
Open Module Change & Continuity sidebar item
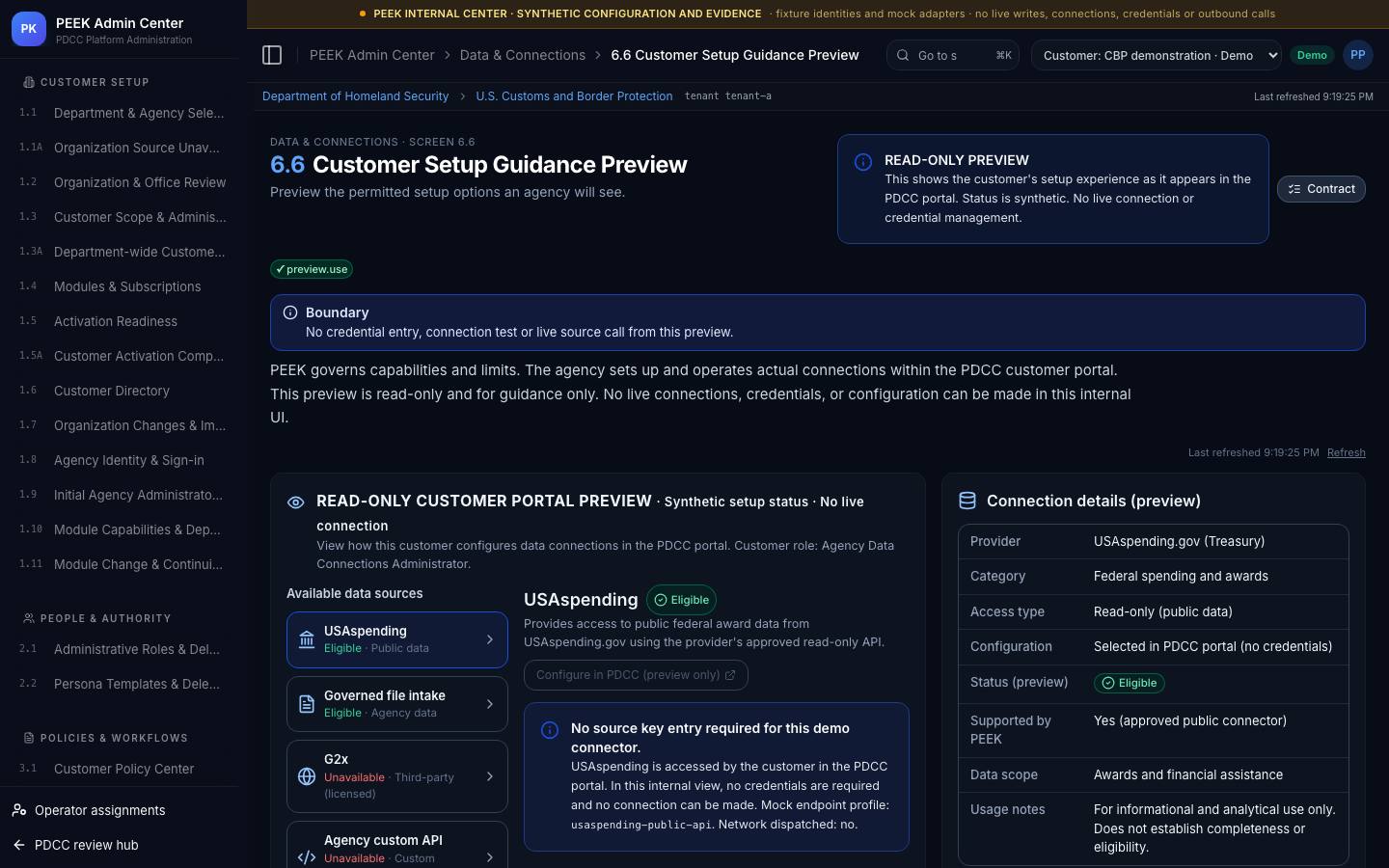[123, 564]
